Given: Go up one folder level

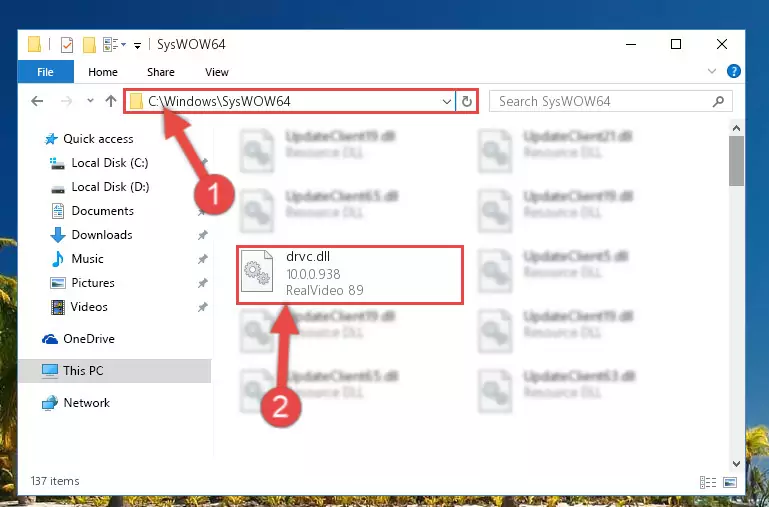Looking at the screenshot, I should point(111,101).
